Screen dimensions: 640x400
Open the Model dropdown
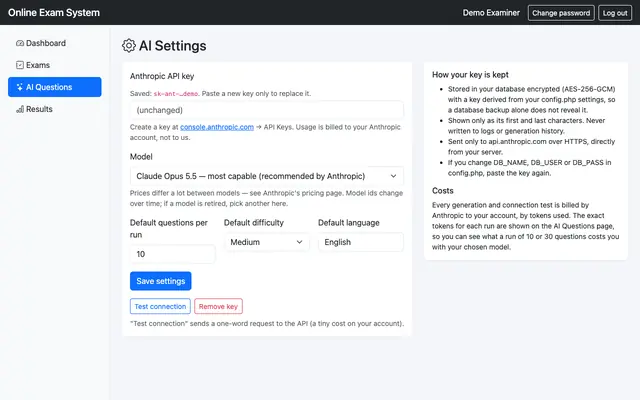[267, 176]
